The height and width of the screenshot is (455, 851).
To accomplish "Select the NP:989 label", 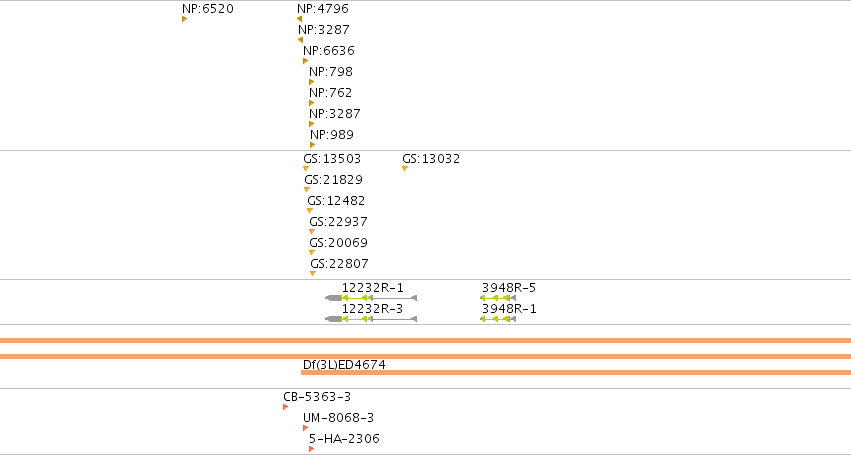I will click(332, 135).
